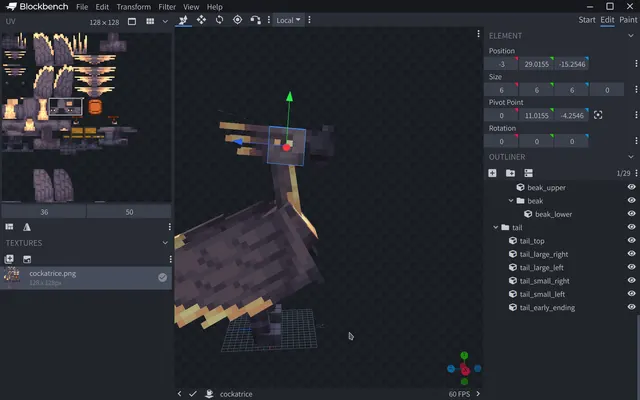The image size is (640, 400).
Task: Collapse the Outliner panel
Action: (x=631, y=157)
